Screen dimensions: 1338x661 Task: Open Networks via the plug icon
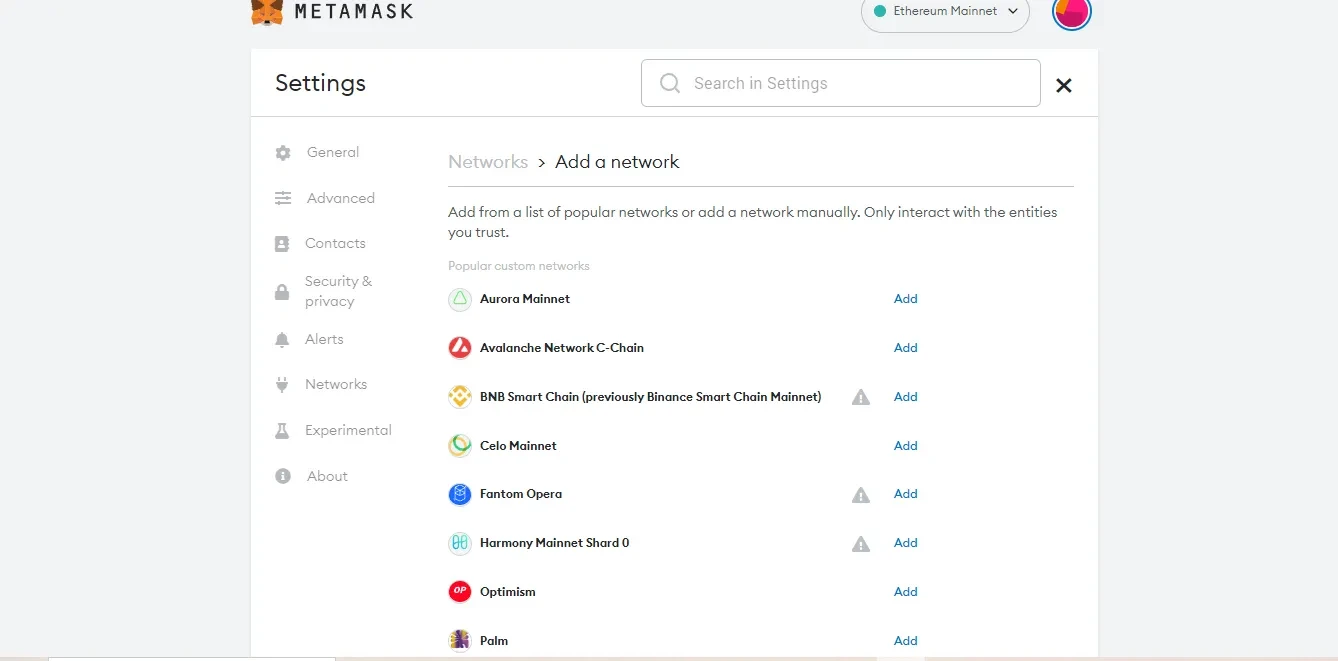[283, 384]
